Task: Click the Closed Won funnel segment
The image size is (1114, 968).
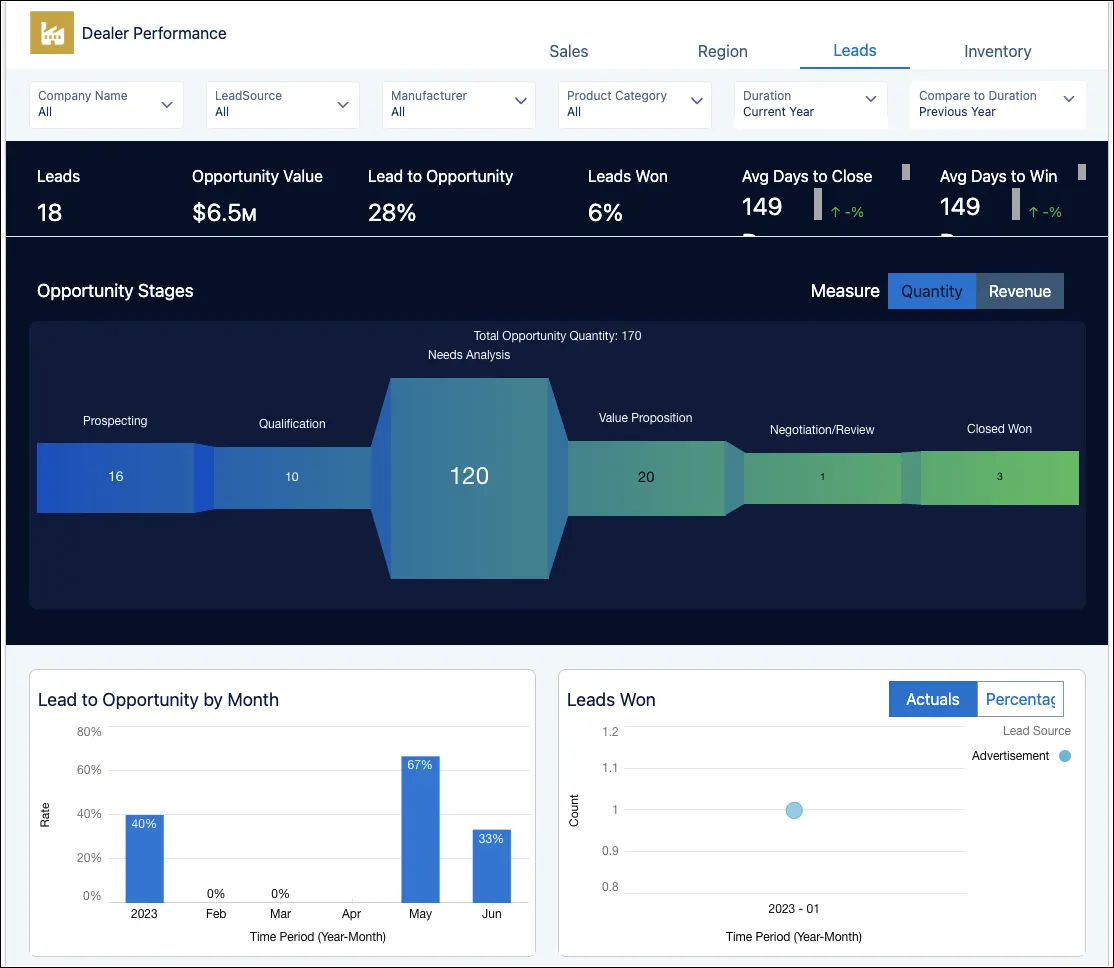Action: click(x=999, y=478)
